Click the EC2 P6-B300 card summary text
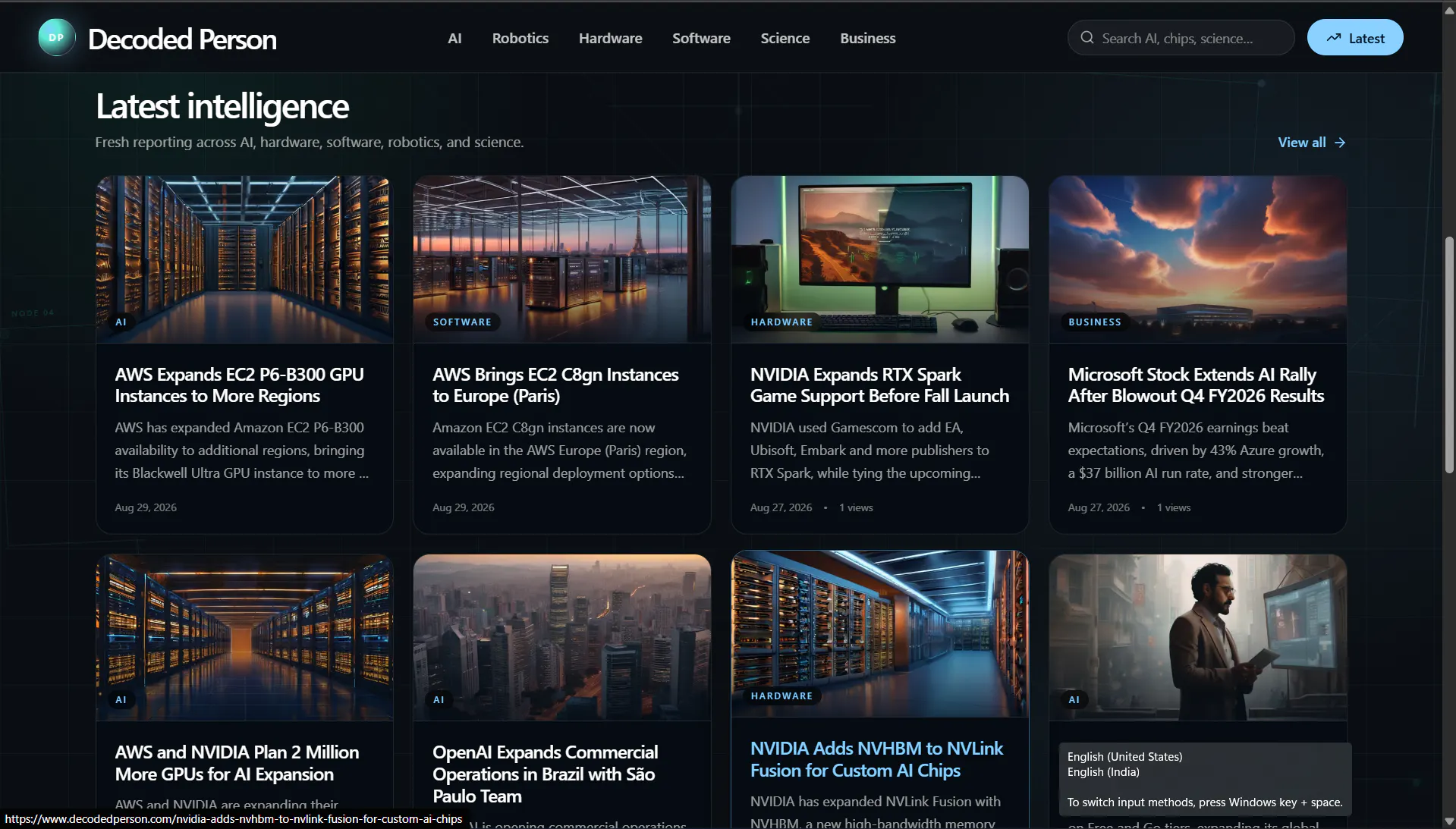This screenshot has width=1456, height=829. [x=242, y=451]
